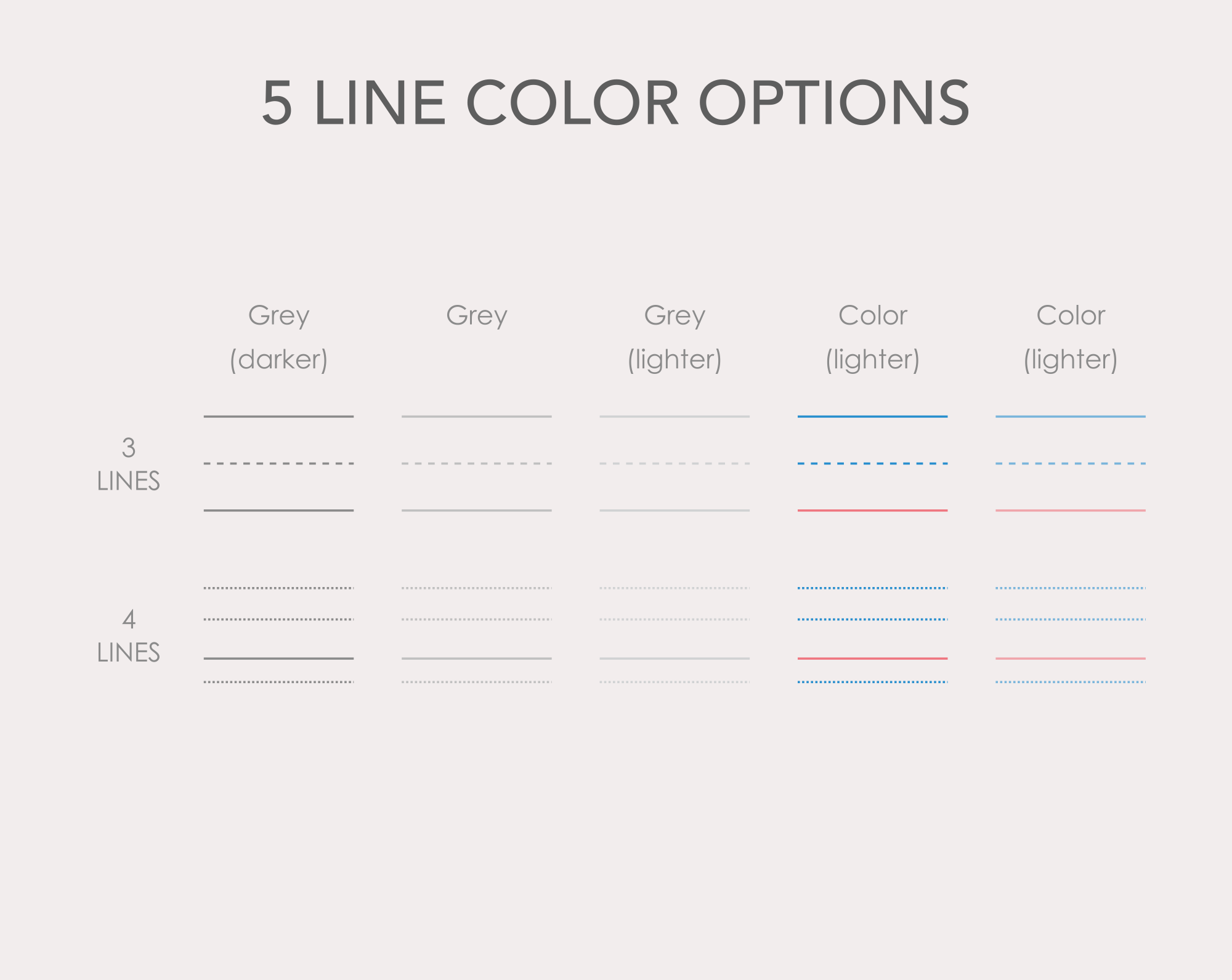Click the pale blue dashed line sample
Screen dimensions: 1232x980
[1071, 463]
